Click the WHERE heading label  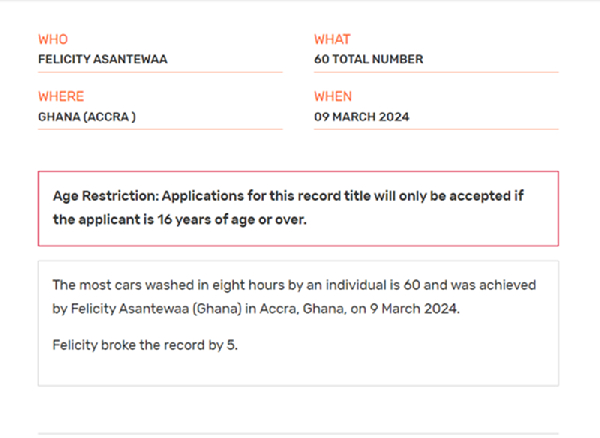61,97
